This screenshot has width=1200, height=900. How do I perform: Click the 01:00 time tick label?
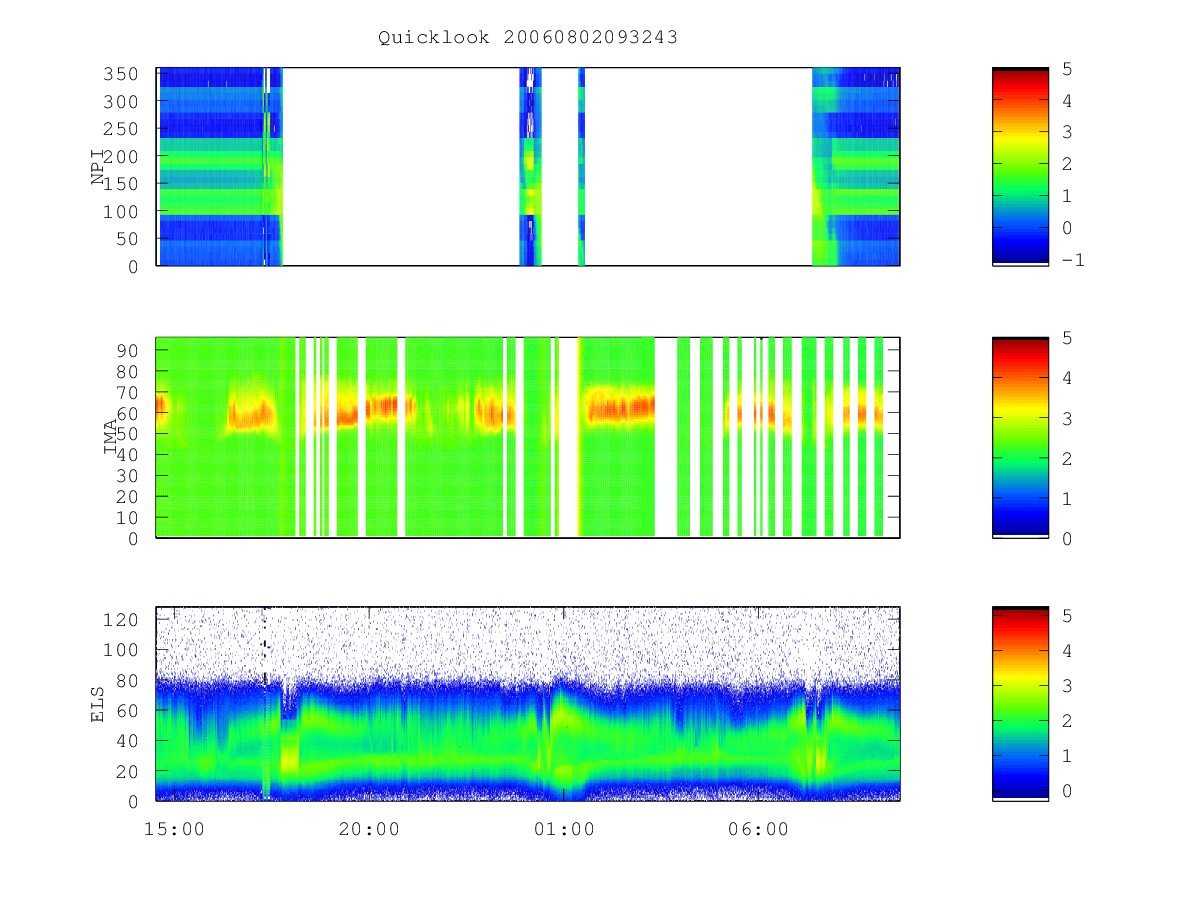point(564,829)
